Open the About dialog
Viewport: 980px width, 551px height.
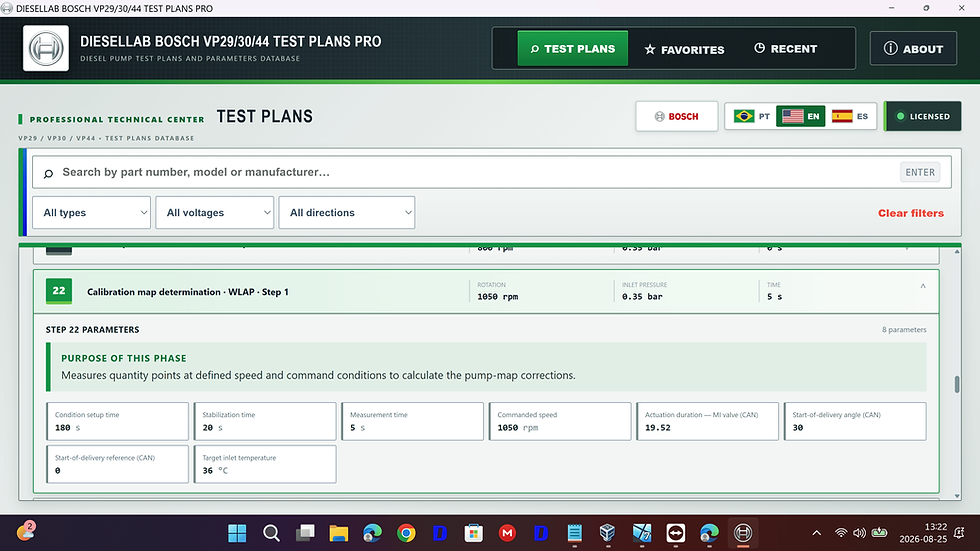[913, 49]
